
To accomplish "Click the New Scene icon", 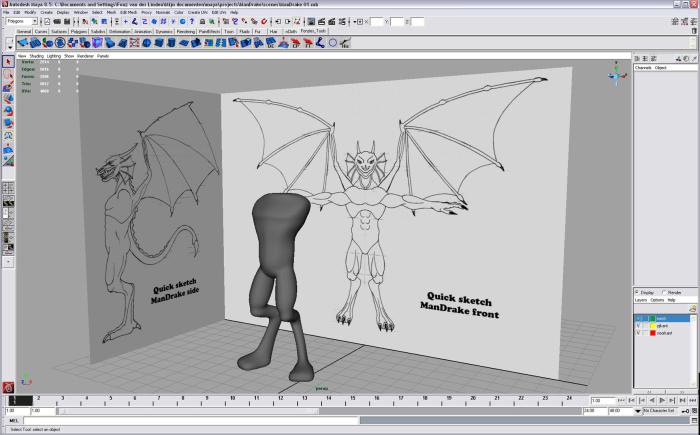I will (47, 21).
